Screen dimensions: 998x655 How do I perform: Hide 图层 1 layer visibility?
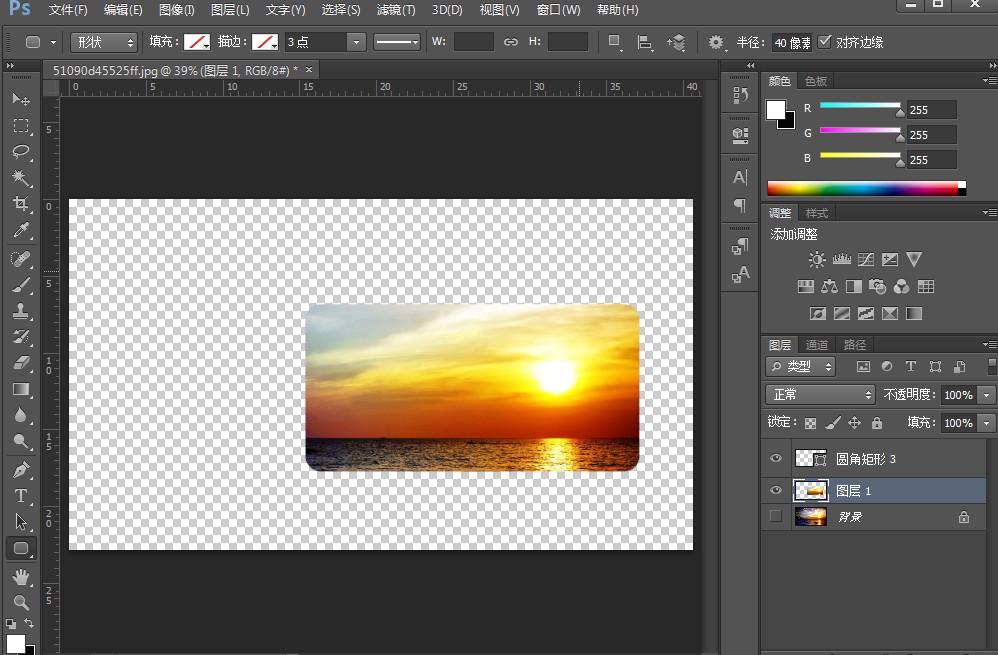point(776,490)
